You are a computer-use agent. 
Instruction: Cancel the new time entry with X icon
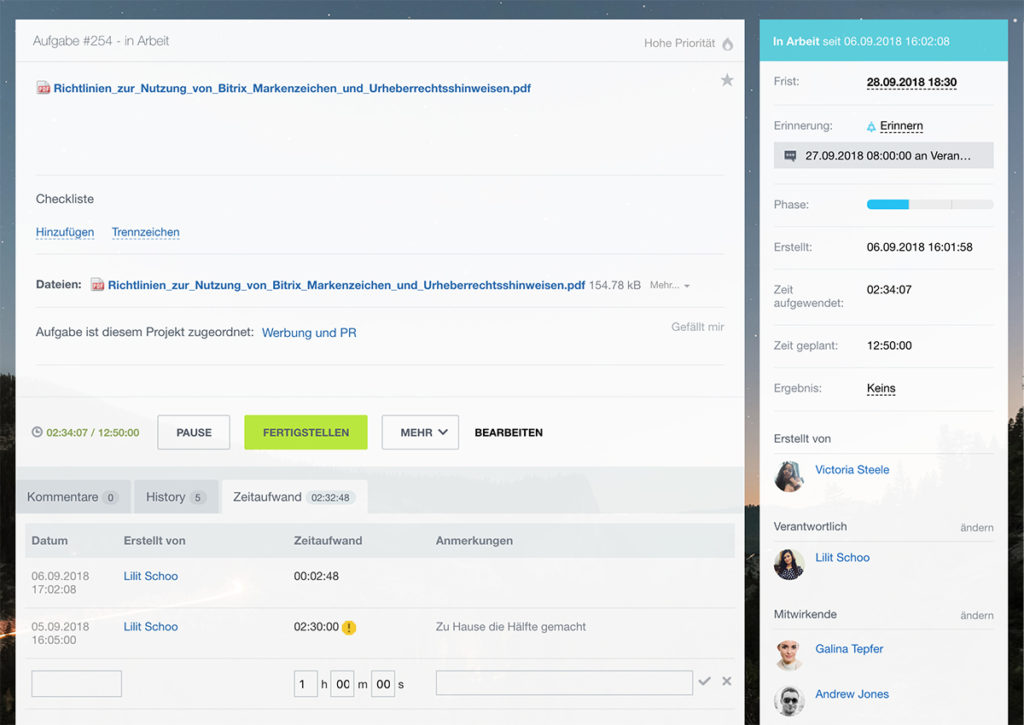click(727, 681)
